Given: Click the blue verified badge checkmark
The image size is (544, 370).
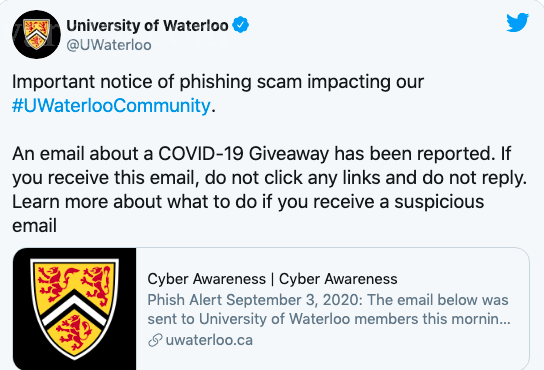Looking at the screenshot, I should click(240, 25).
